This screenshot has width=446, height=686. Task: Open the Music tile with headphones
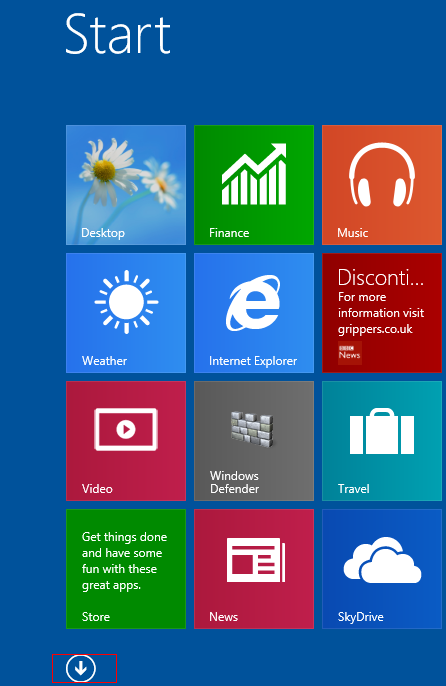(382, 185)
